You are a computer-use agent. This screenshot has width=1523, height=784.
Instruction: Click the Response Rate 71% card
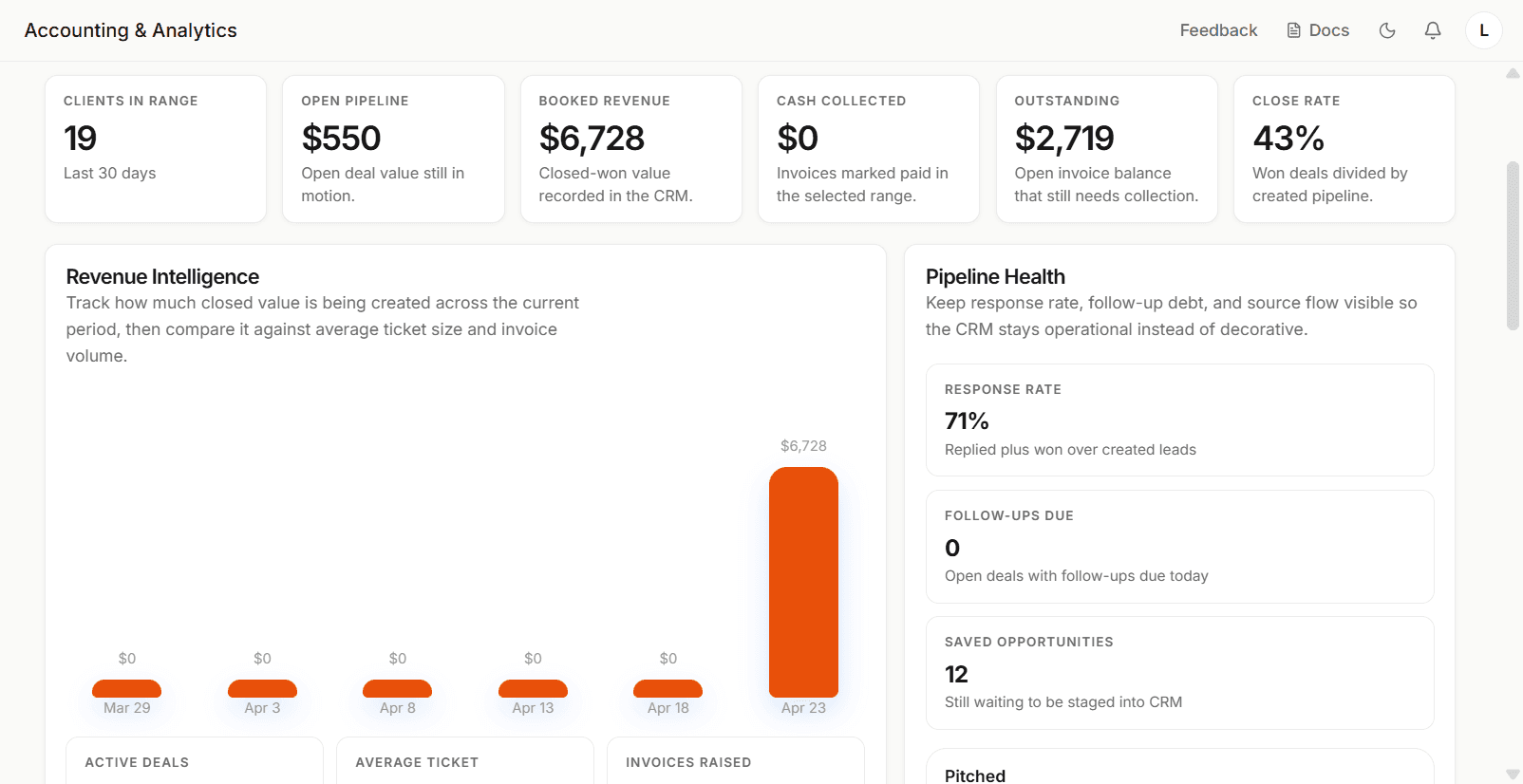[1180, 420]
